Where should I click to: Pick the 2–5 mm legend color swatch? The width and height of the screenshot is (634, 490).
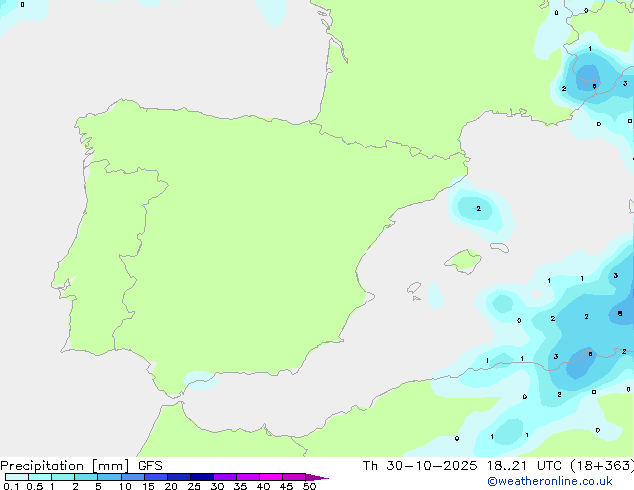(x=86, y=477)
